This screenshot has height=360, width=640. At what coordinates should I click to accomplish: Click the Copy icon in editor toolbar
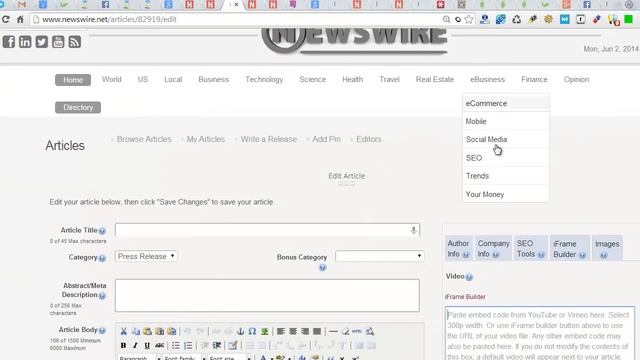[x=136, y=331]
